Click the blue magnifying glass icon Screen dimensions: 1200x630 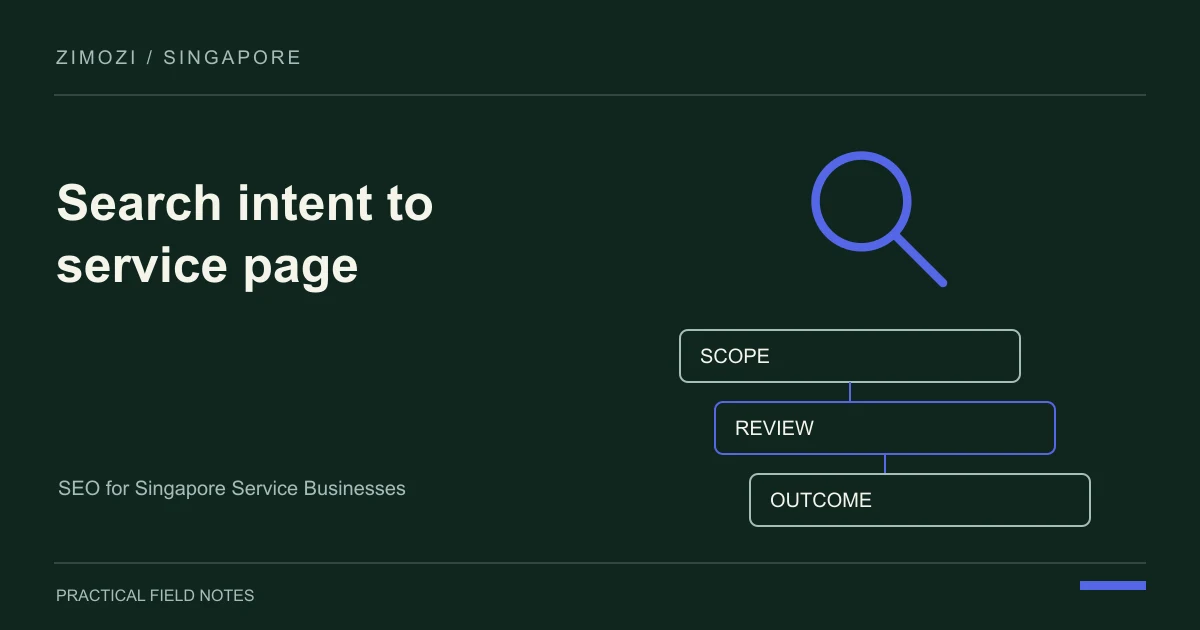877,218
